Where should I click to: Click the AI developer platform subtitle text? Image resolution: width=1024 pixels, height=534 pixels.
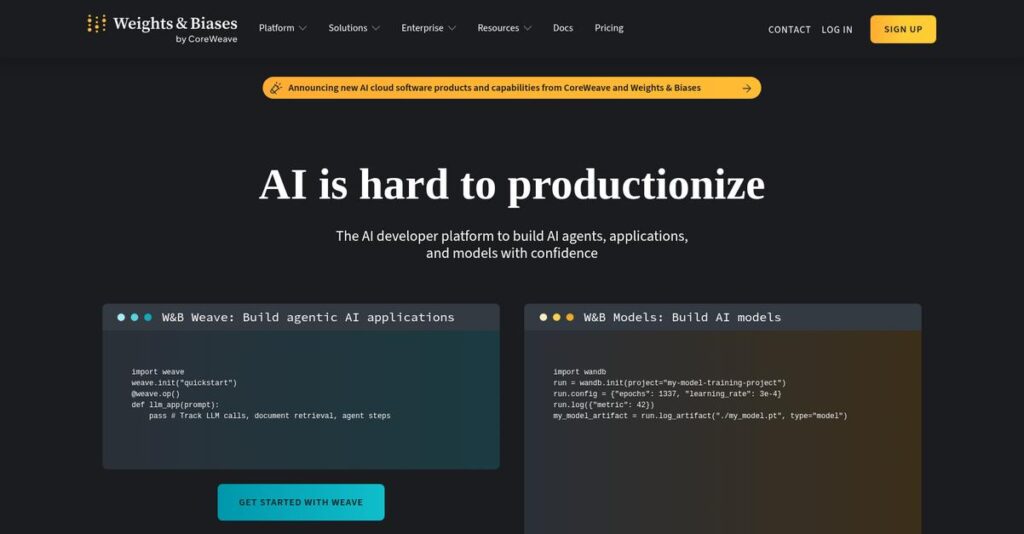click(x=511, y=245)
